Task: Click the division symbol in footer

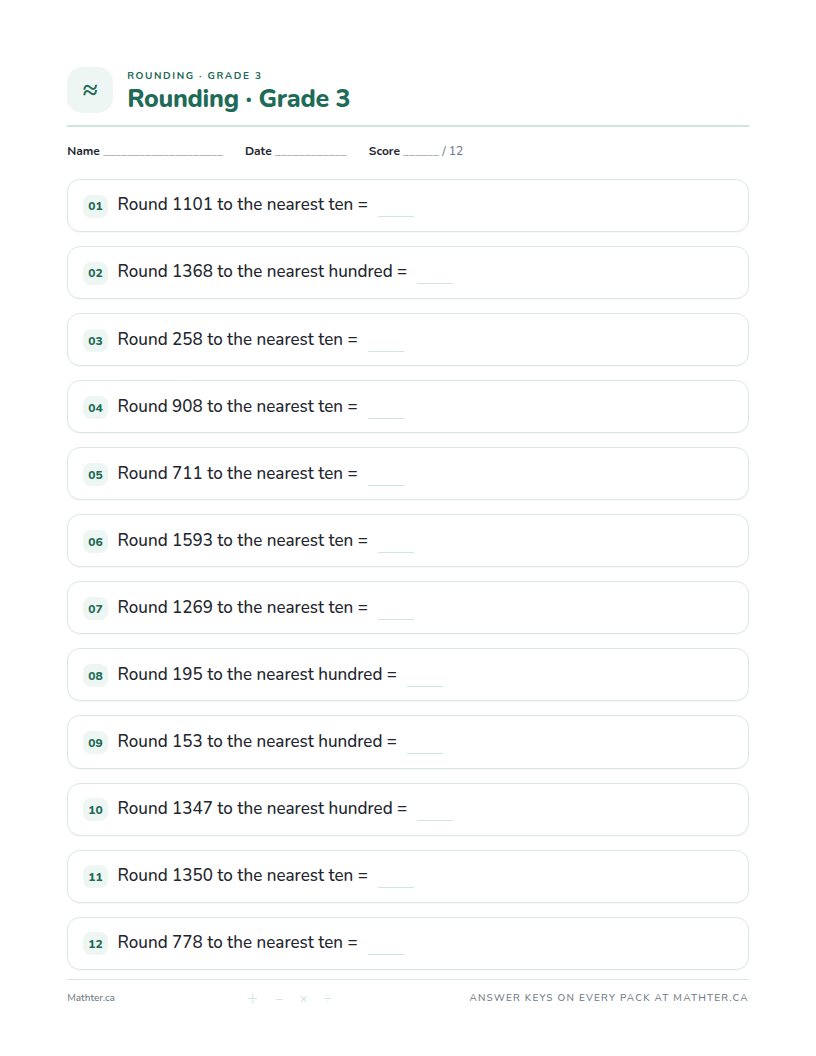Action: pyautogui.click(x=327, y=999)
